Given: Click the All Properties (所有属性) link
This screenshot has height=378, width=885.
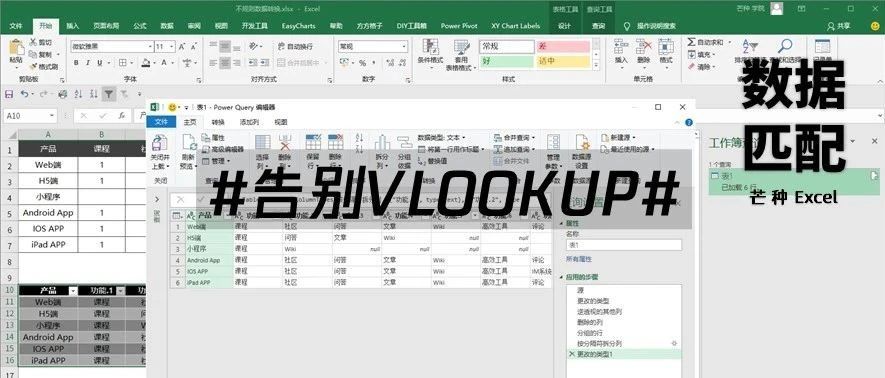Looking at the screenshot, I should (579, 258).
